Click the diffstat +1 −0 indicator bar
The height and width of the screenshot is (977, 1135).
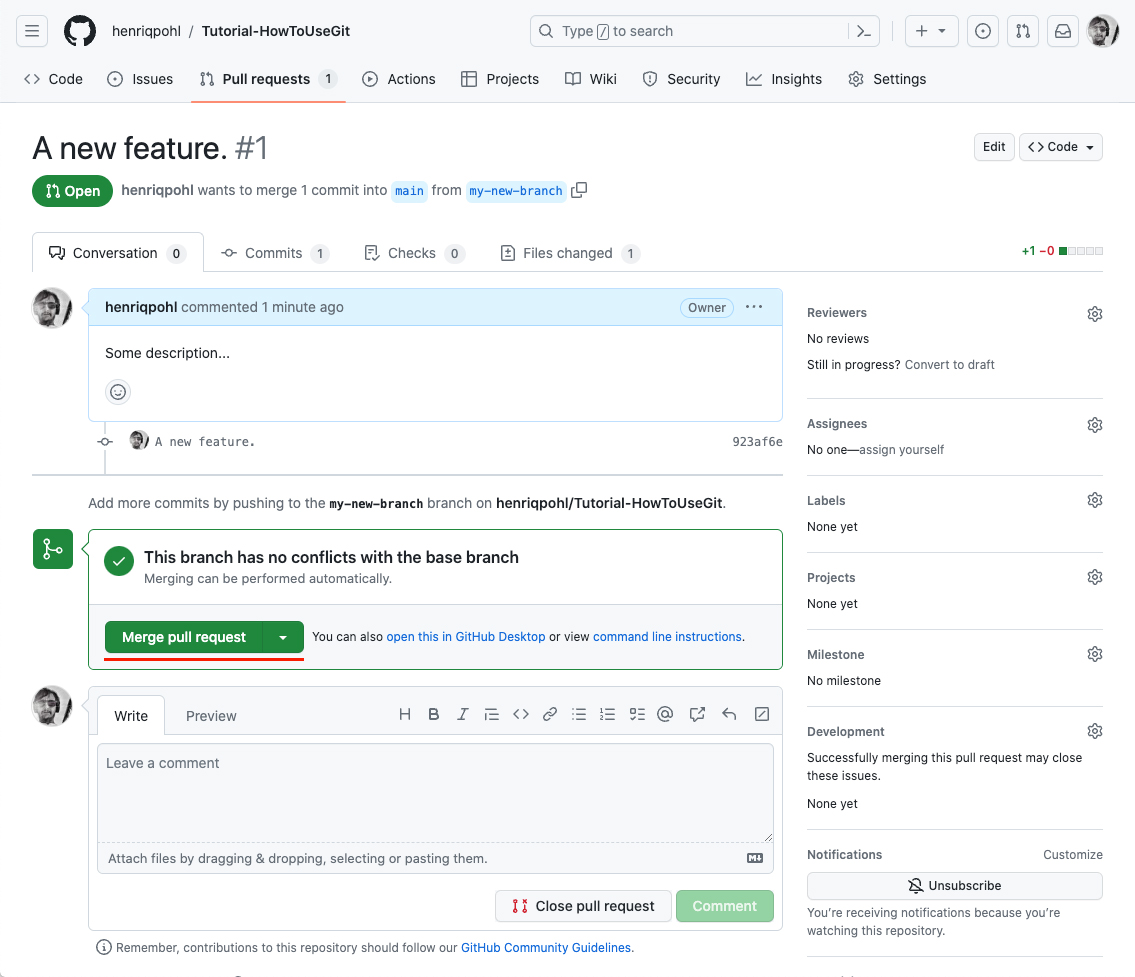point(1062,251)
